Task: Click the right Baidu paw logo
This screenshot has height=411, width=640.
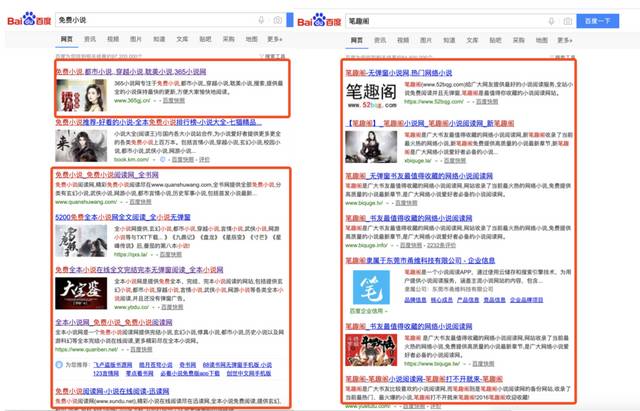Action: point(319,20)
